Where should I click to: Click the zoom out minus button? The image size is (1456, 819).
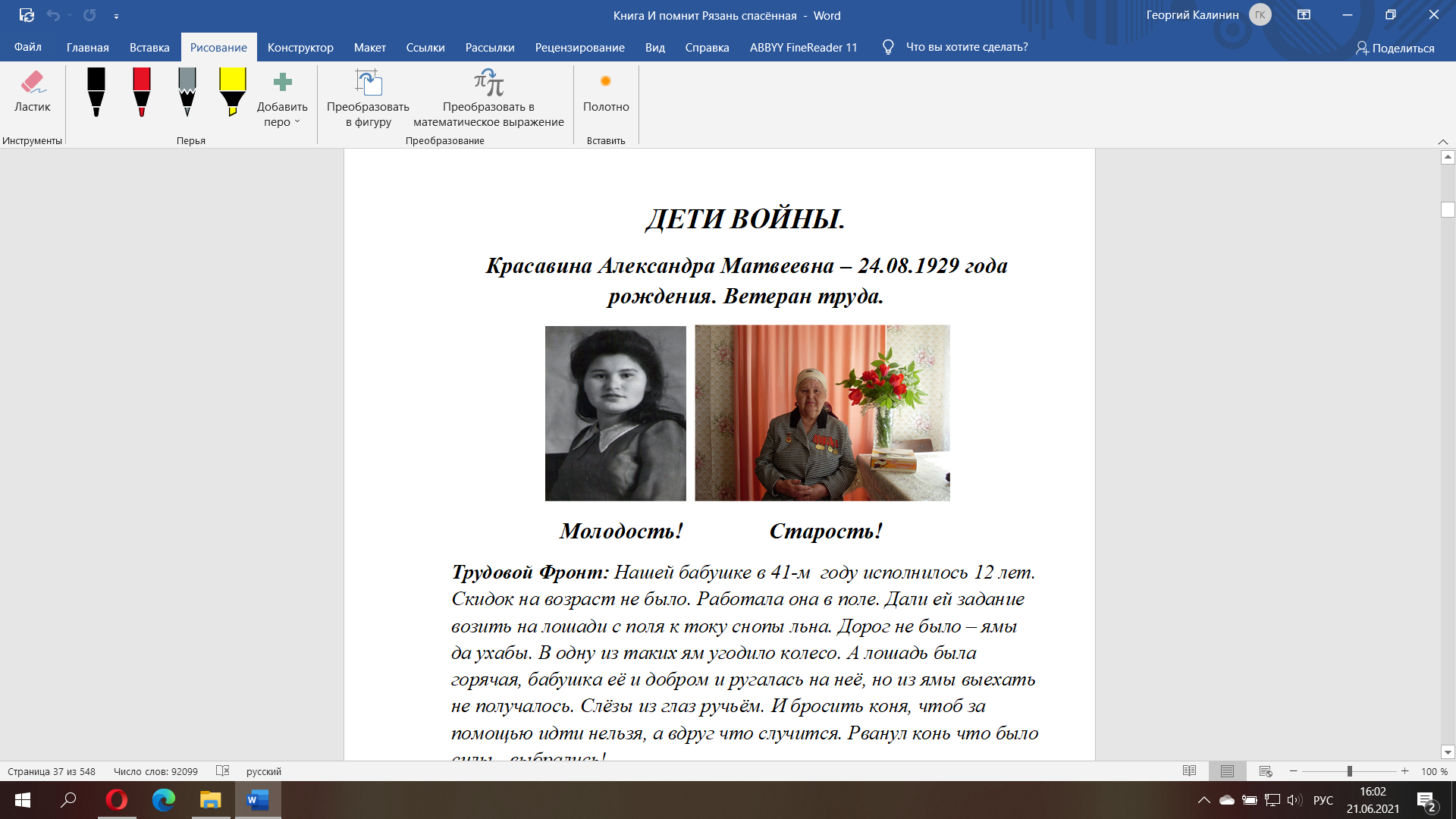[x=1293, y=771]
